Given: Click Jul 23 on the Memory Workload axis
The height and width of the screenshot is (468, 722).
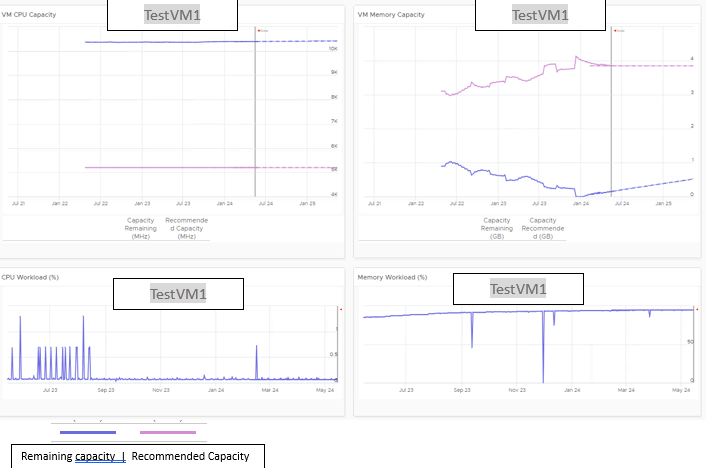Looking at the screenshot, I should pos(406,390).
